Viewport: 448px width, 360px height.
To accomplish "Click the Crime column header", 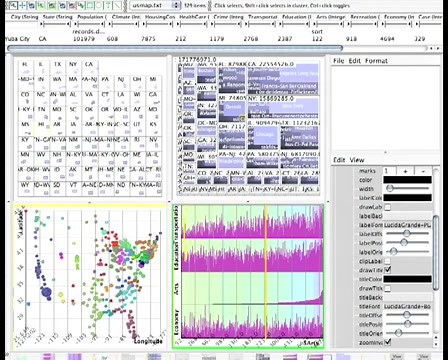I will click(228, 17).
